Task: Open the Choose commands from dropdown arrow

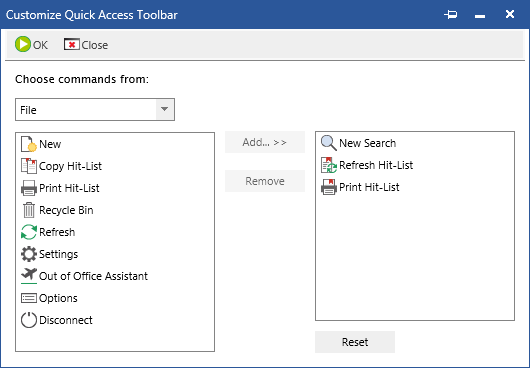Action: (x=165, y=109)
